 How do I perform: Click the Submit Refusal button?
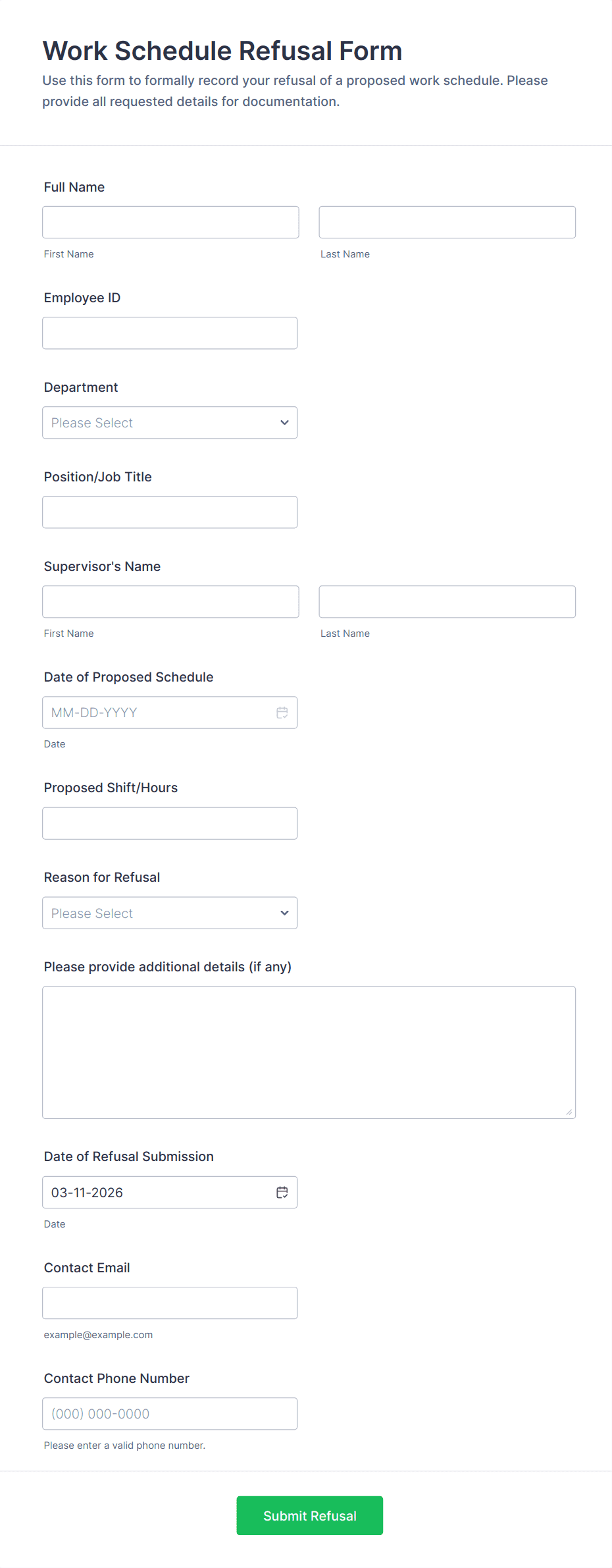tap(309, 1515)
